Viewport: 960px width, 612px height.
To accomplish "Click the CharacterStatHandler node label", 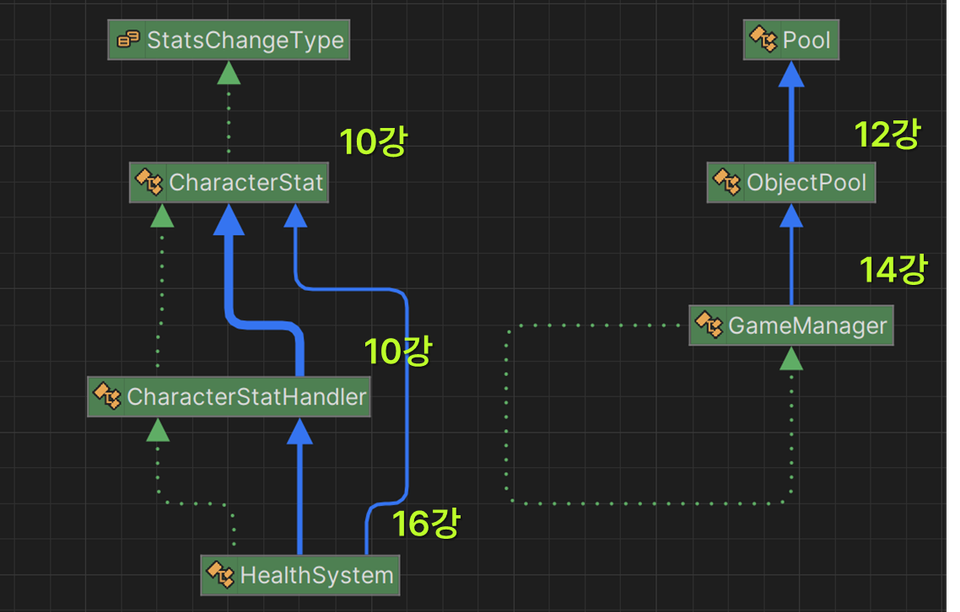I will (228, 396).
